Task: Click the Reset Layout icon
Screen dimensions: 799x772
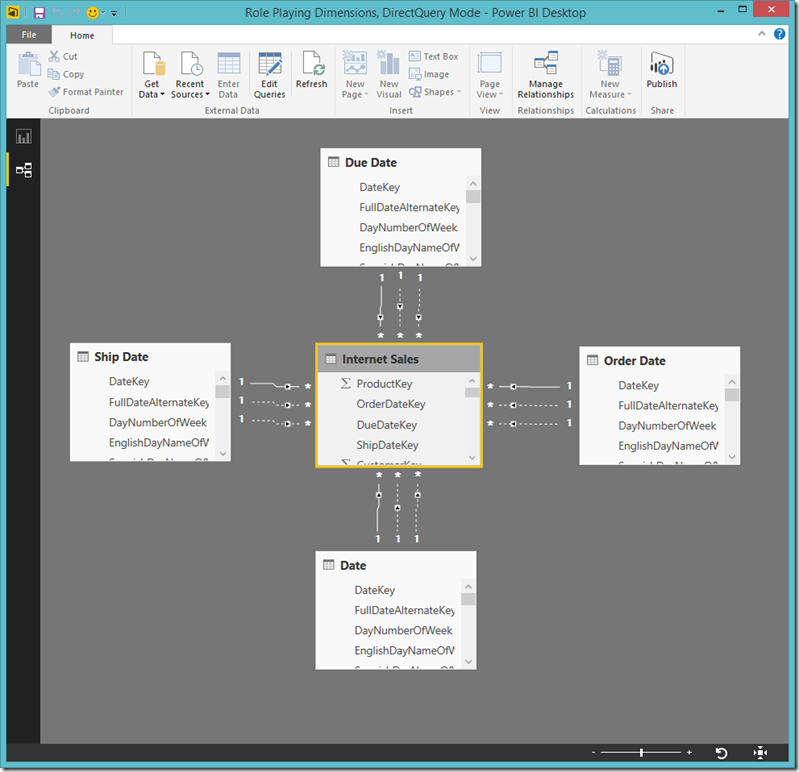Action: (x=721, y=753)
